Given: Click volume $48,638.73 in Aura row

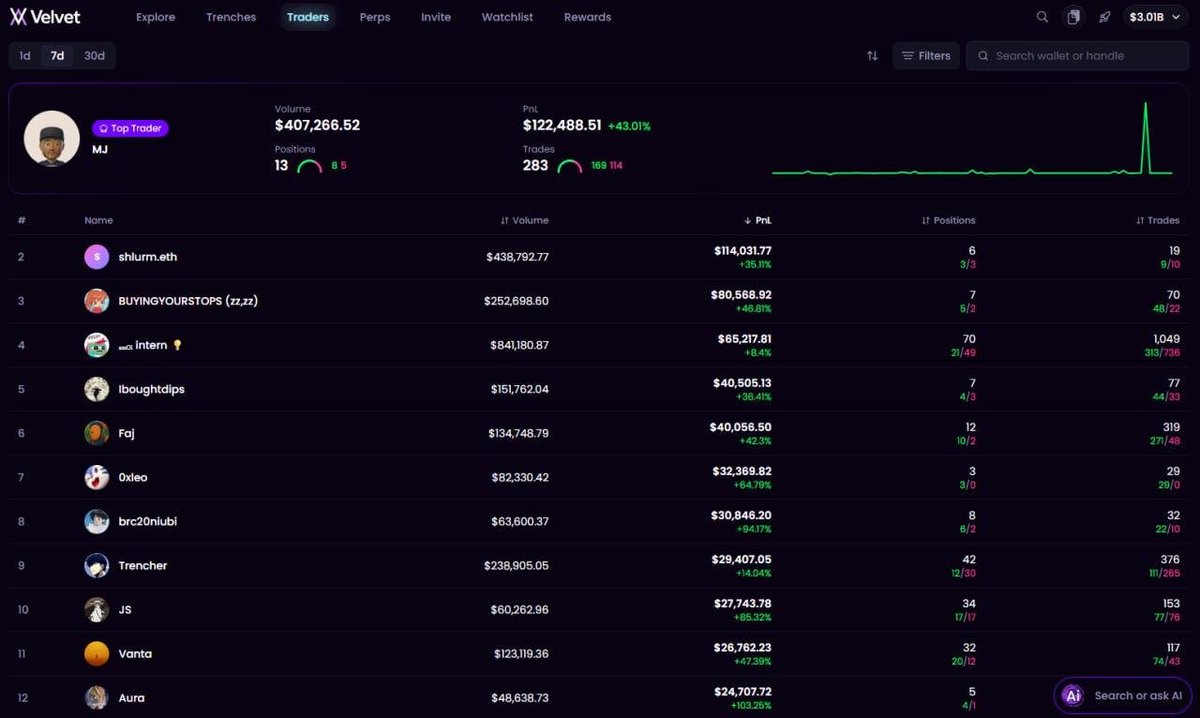Looking at the screenshot, I should coord(520,697).
